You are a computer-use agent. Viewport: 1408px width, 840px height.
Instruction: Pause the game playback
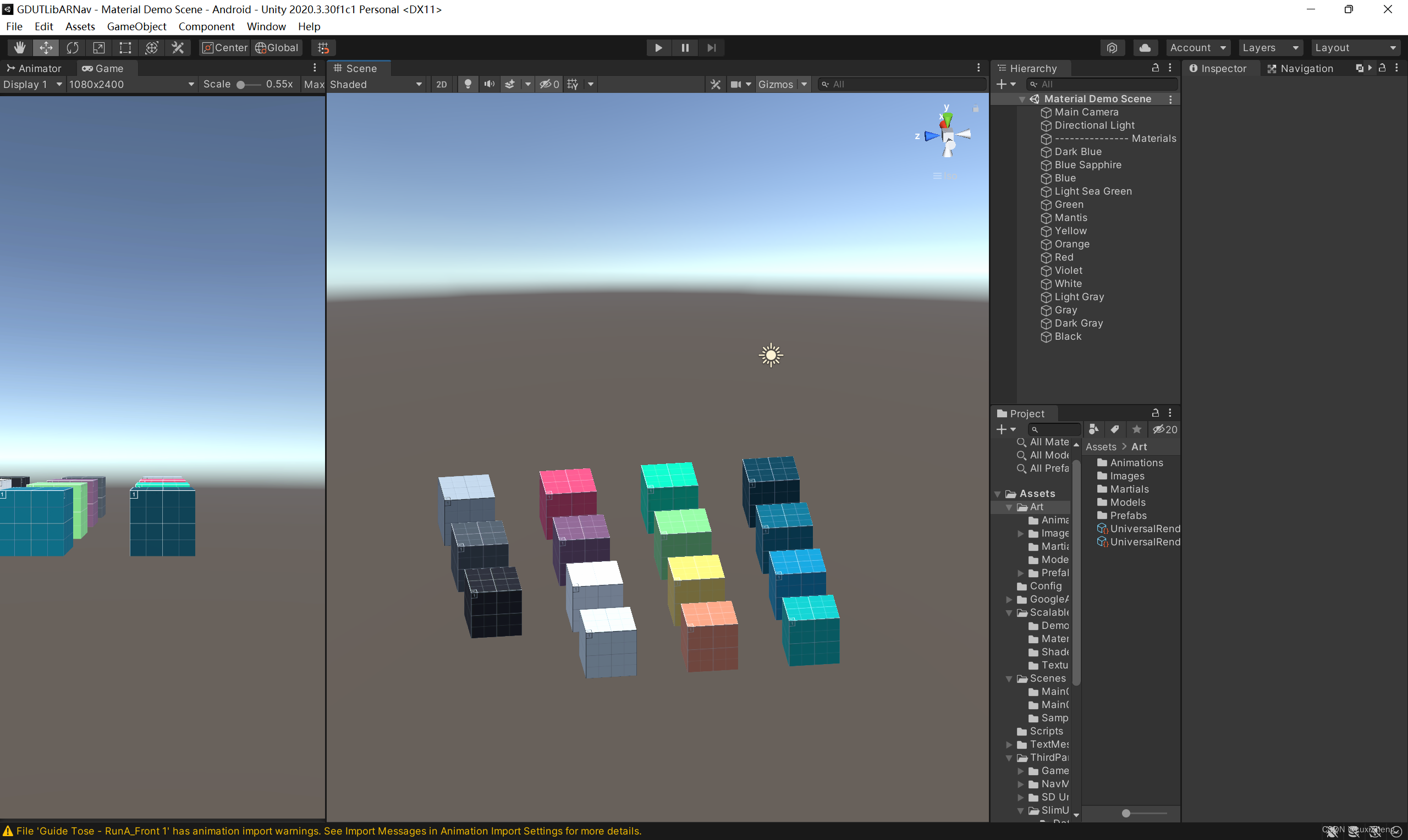(685, 47)
